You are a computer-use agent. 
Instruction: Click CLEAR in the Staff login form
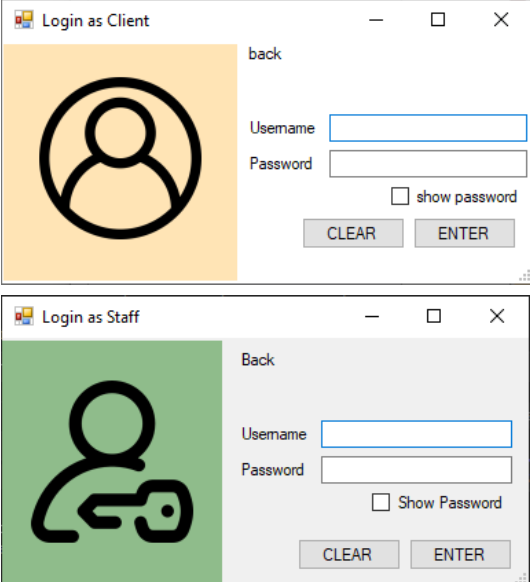349,555
